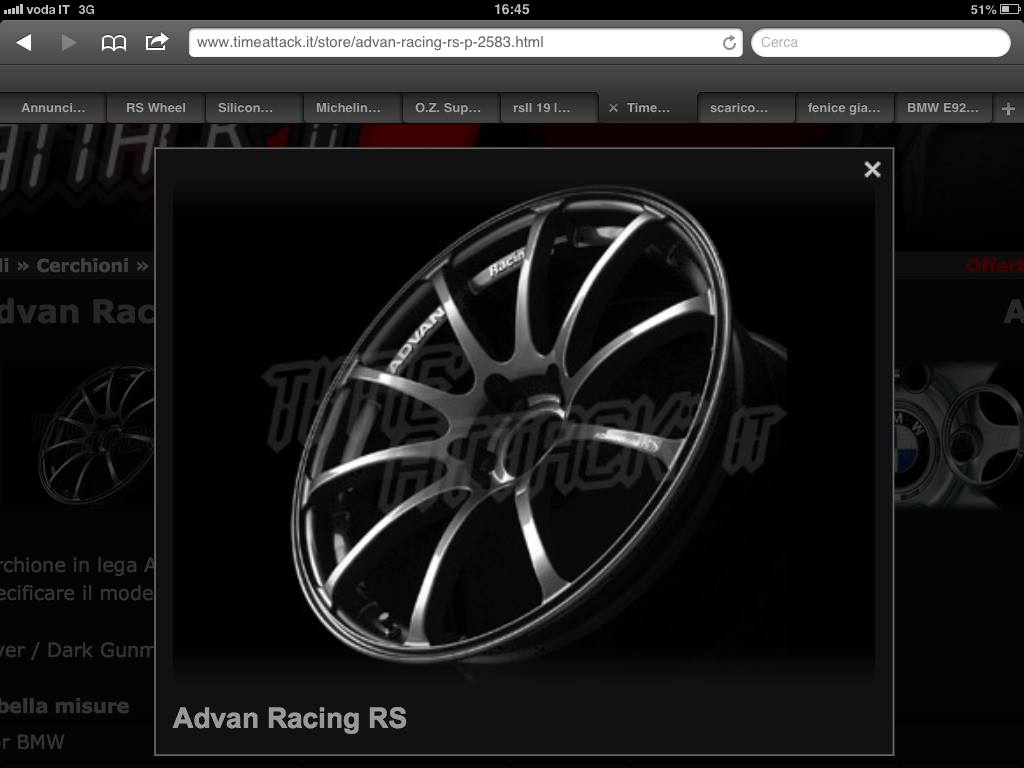Switch to the RS Wheel tab
This screenshot has height=768, width=1024.
point(155,108)
